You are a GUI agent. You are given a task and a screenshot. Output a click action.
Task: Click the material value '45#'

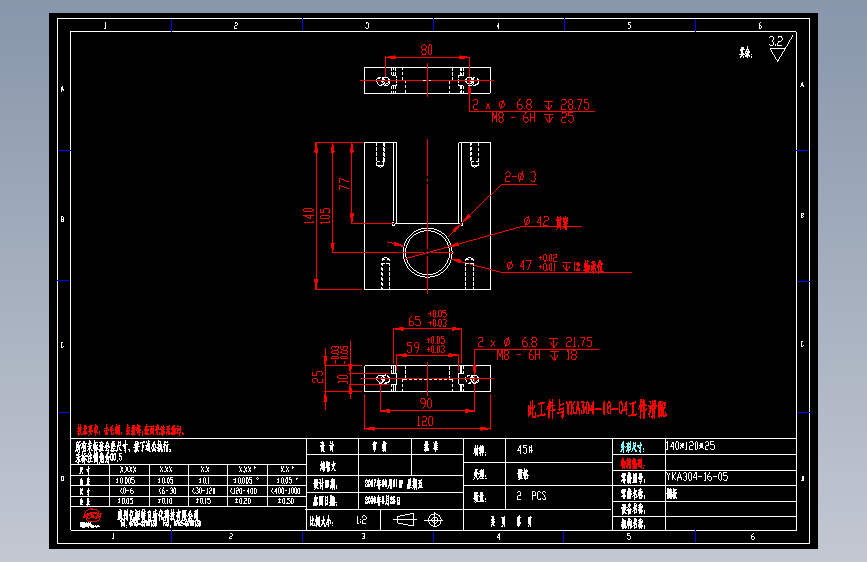tap(525, 450)
